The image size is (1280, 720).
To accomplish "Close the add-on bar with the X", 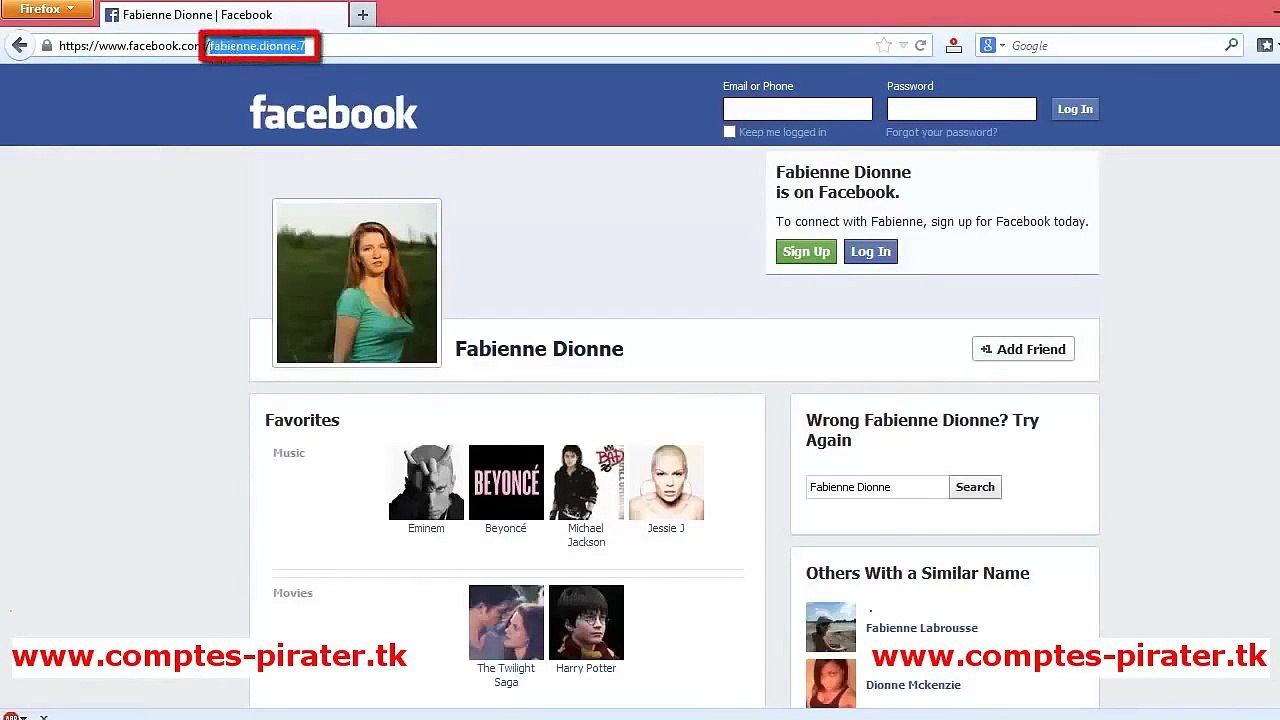I will click(x=44, y=716).
